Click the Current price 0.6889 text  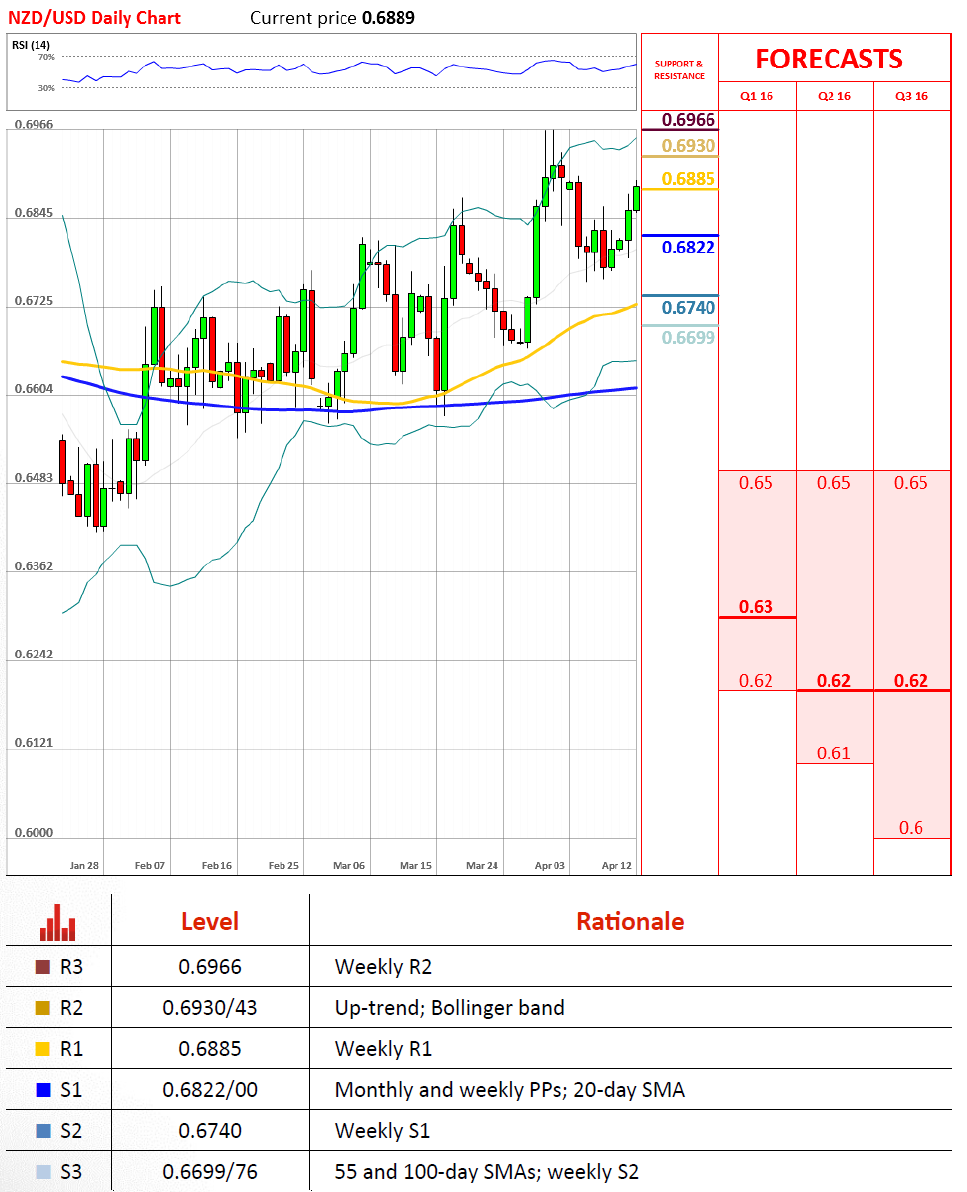coord(332,18)
